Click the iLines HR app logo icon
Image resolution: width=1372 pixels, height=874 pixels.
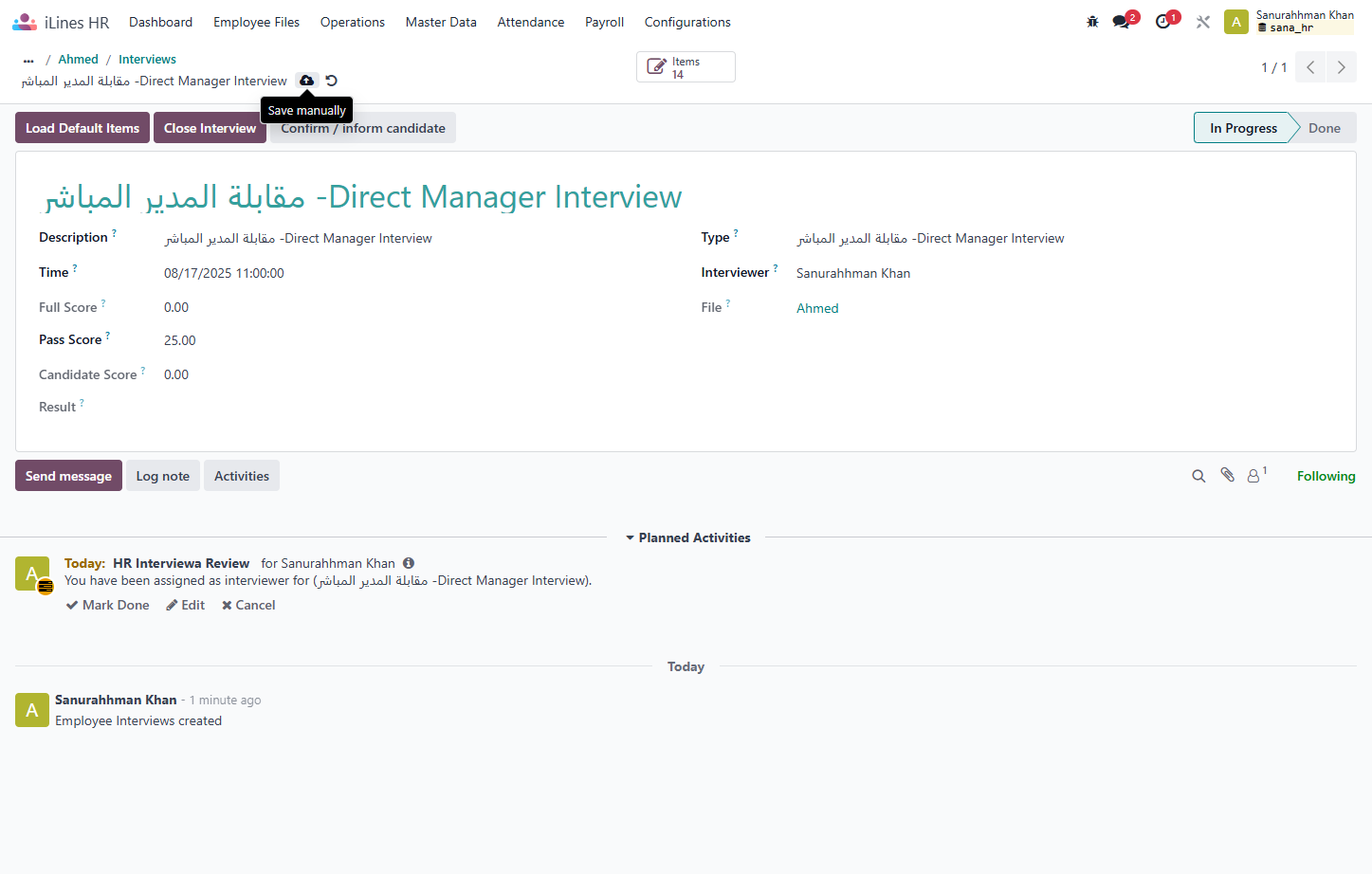tap(25, 22)
